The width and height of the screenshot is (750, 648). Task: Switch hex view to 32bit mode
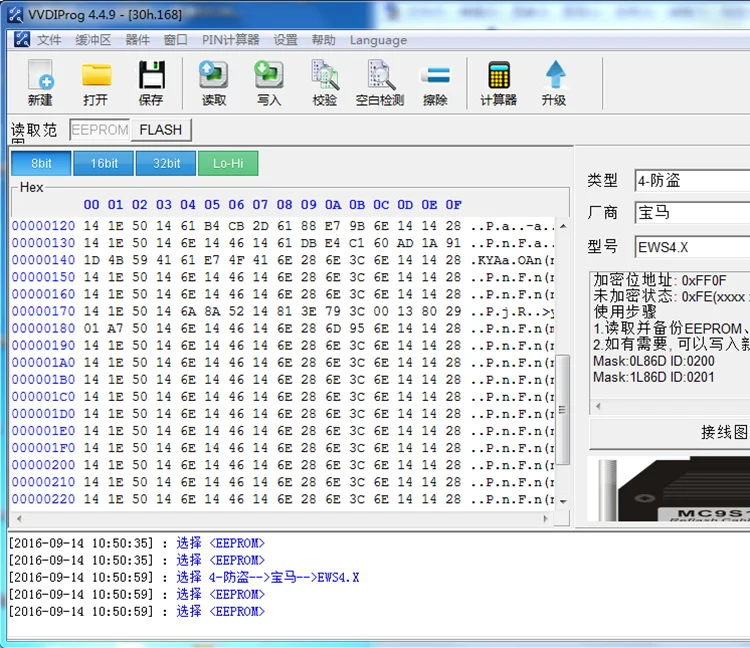[166, 164]
